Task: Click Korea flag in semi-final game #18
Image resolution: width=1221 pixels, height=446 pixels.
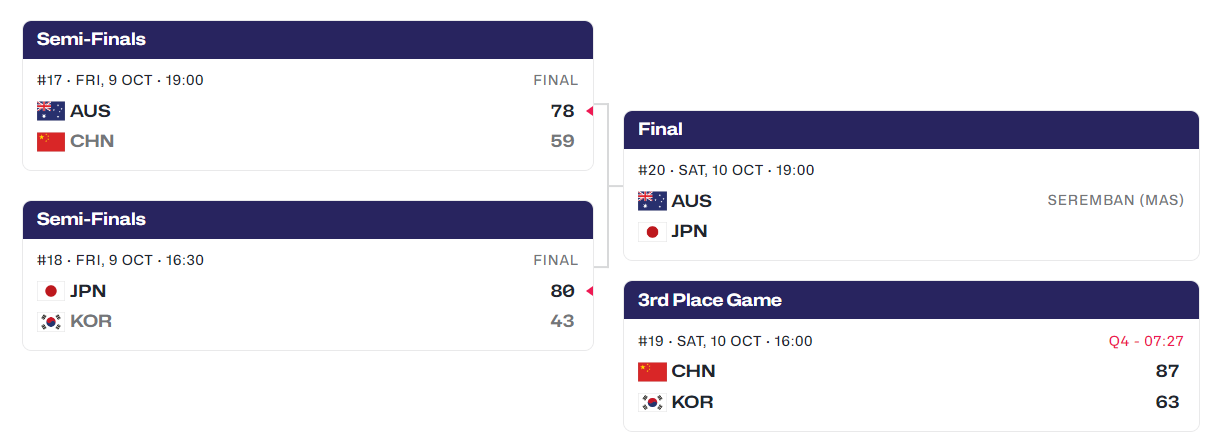Action: 51,321
